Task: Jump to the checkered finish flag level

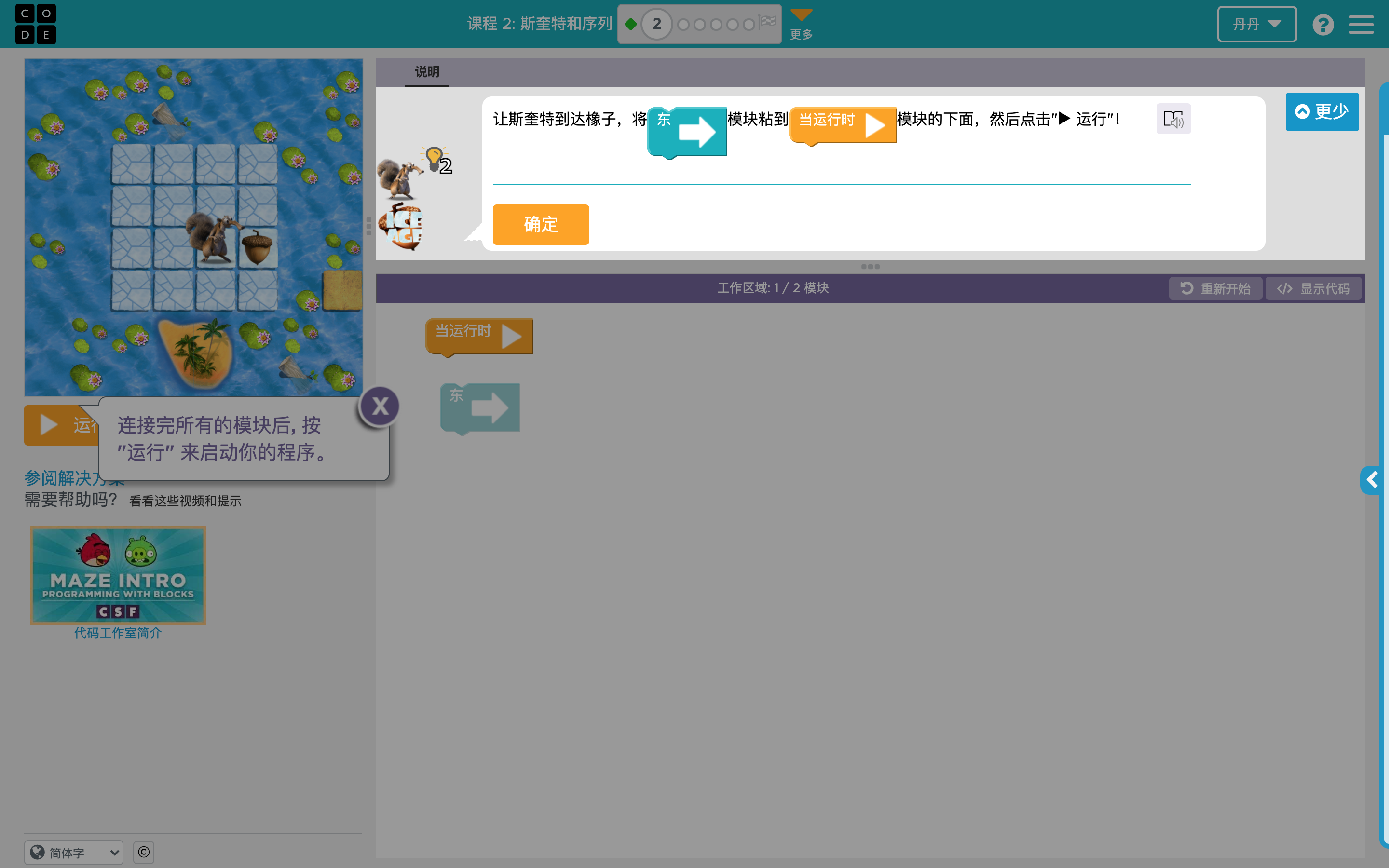Action: 767,22
